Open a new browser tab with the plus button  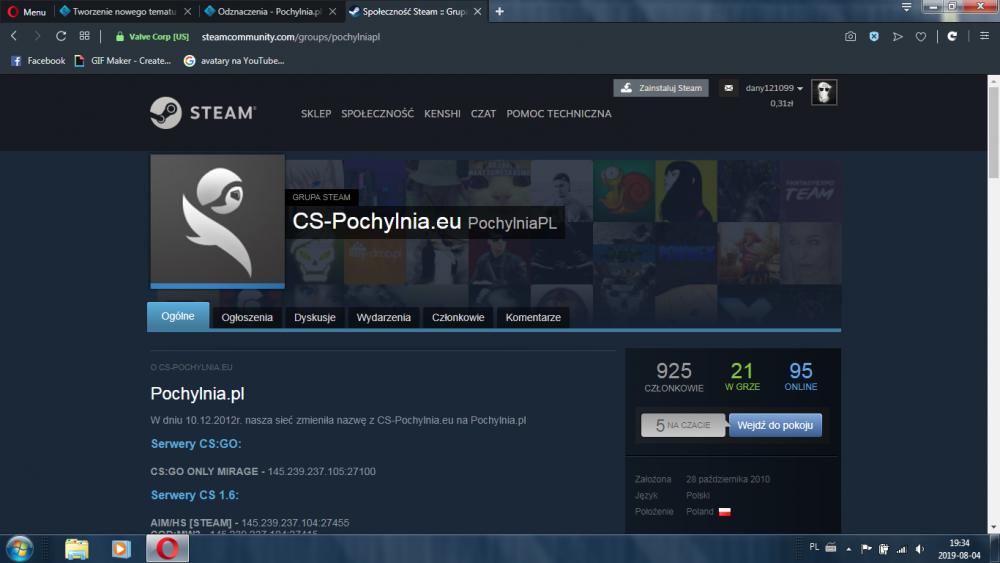pyautogui.click(x=500, y=12)
